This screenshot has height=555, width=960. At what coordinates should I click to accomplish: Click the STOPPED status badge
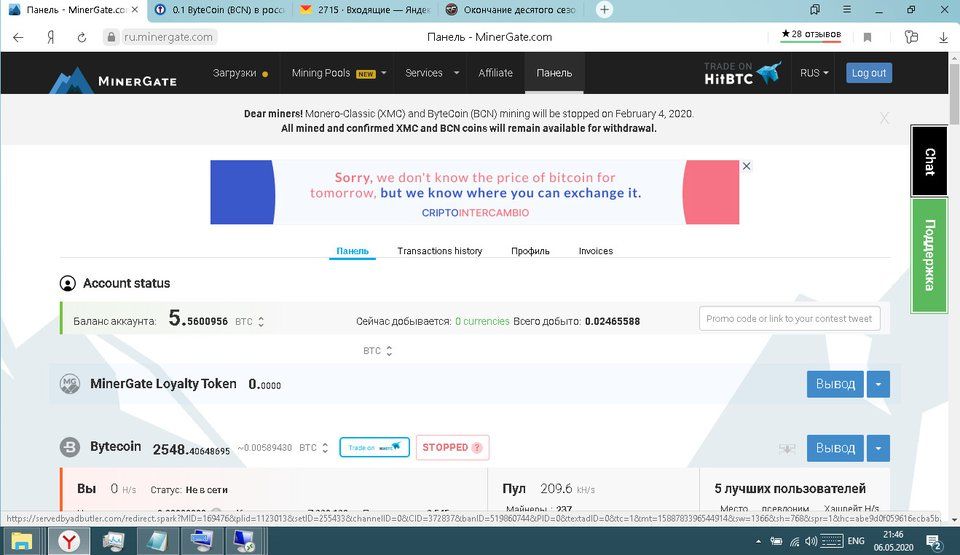tap(452, 447)
